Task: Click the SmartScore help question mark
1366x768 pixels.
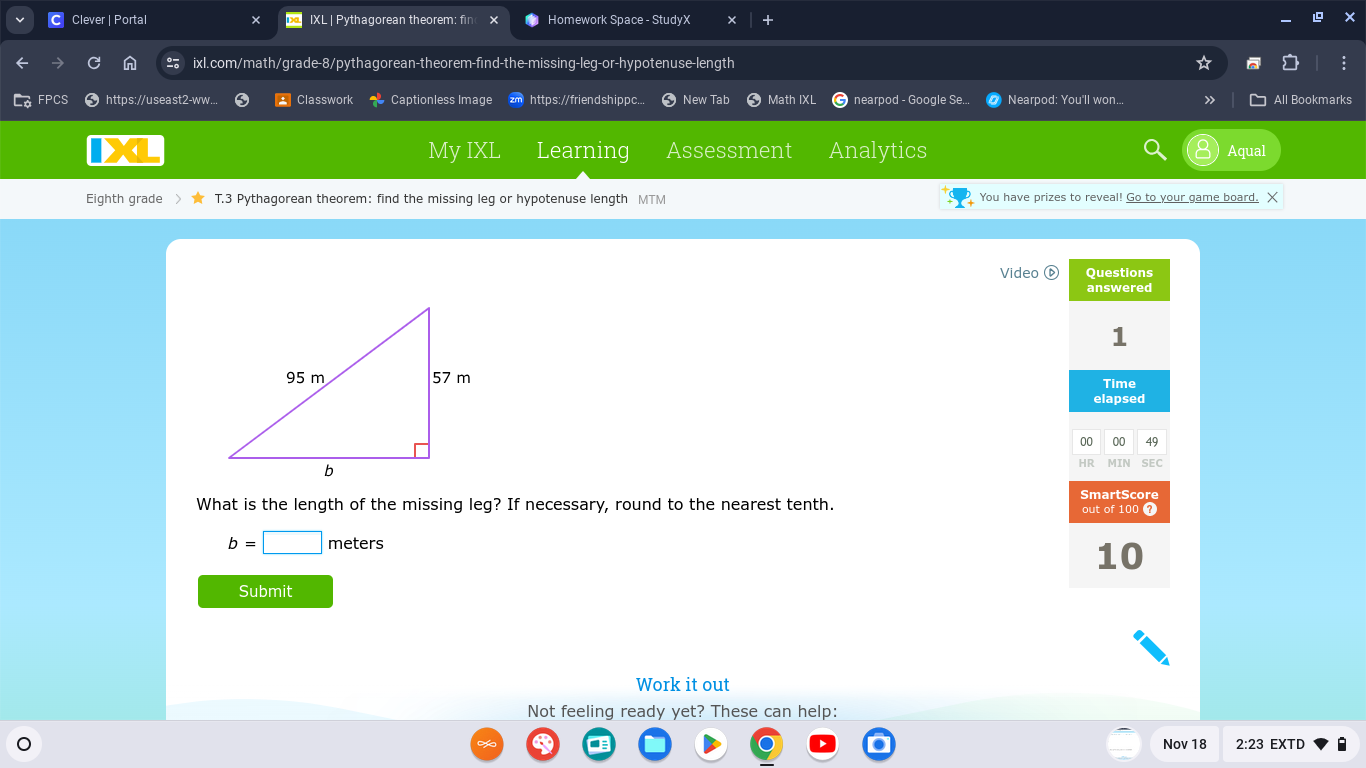Action: click(x=1150, y=509)
